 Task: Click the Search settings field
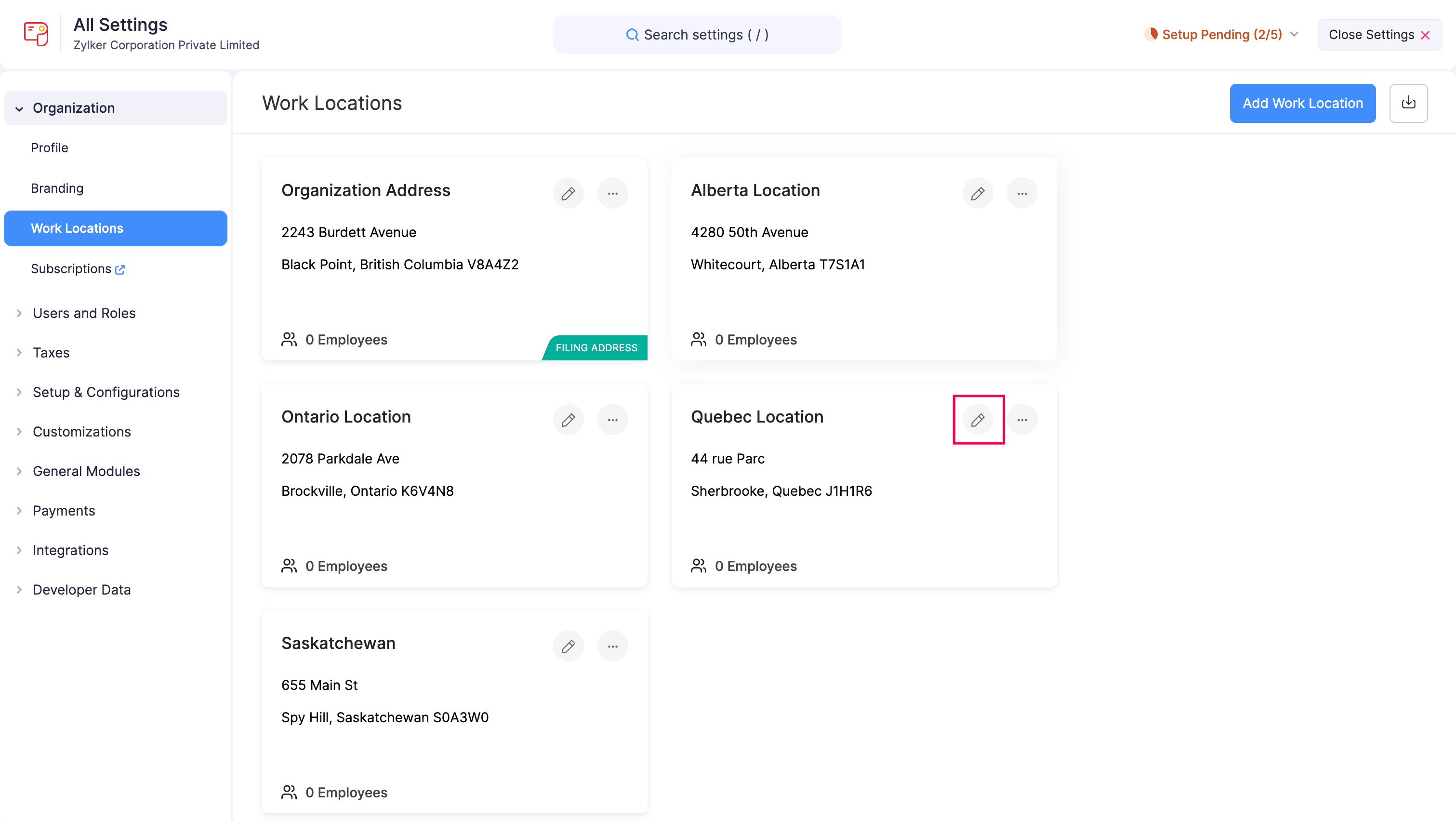(696, 35)
